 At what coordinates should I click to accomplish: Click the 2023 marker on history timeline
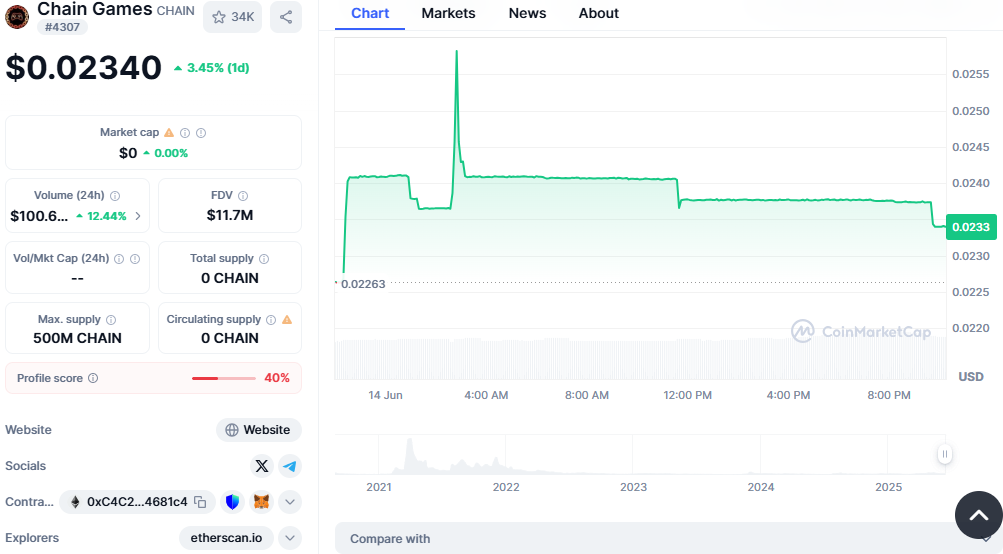click(633, 487)
